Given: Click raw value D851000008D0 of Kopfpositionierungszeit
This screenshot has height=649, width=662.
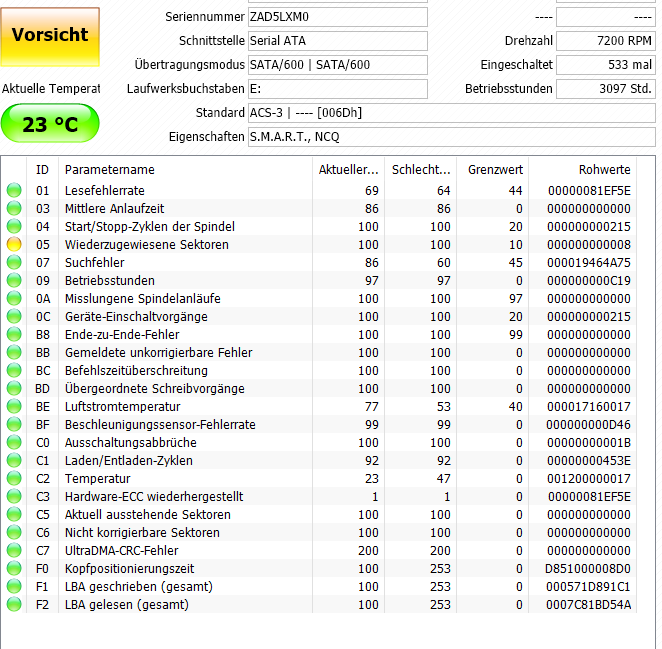Looking at the screenshot, I should pos(588,569).
